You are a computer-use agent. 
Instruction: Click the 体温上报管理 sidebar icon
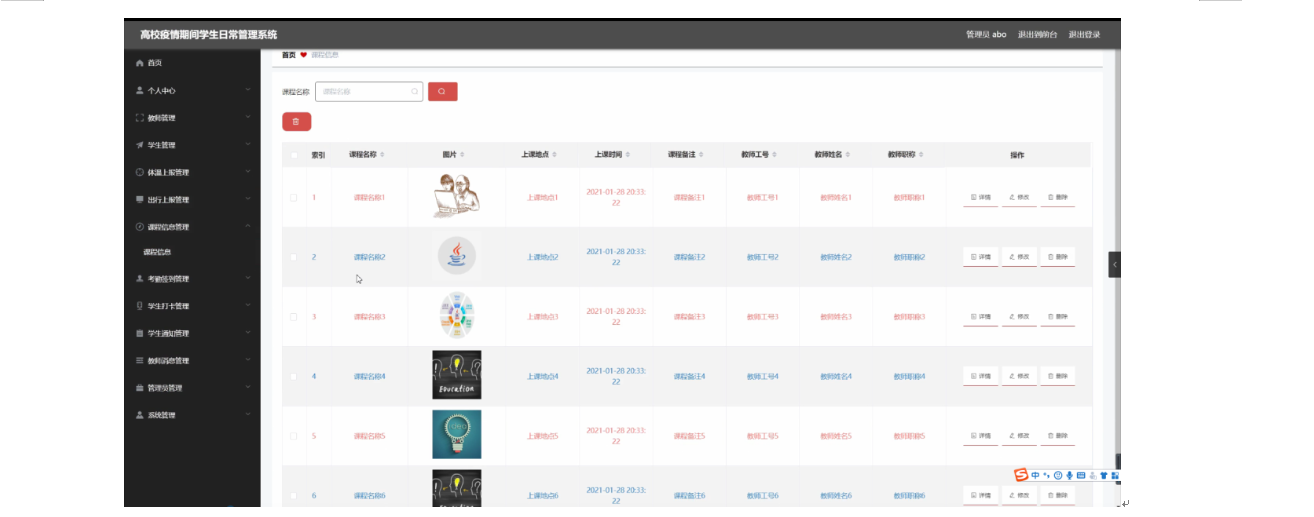[140, 172]
